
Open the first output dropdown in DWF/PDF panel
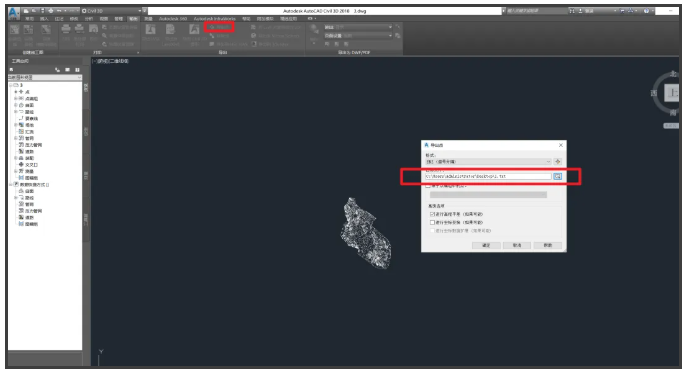pyautogui.click(x=358, y=27)
